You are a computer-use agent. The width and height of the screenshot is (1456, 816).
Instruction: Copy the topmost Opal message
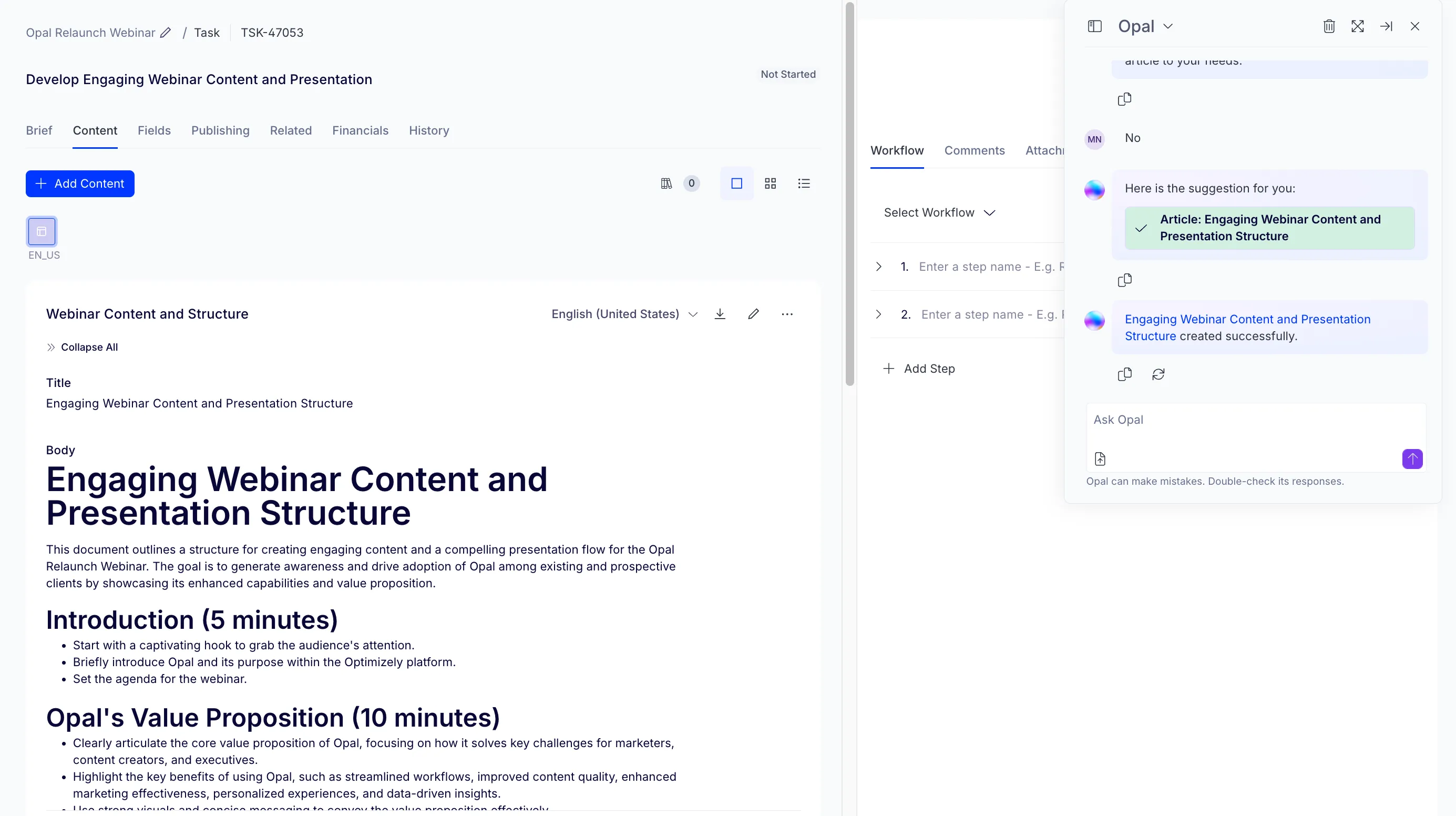(x=1125, y=99)
